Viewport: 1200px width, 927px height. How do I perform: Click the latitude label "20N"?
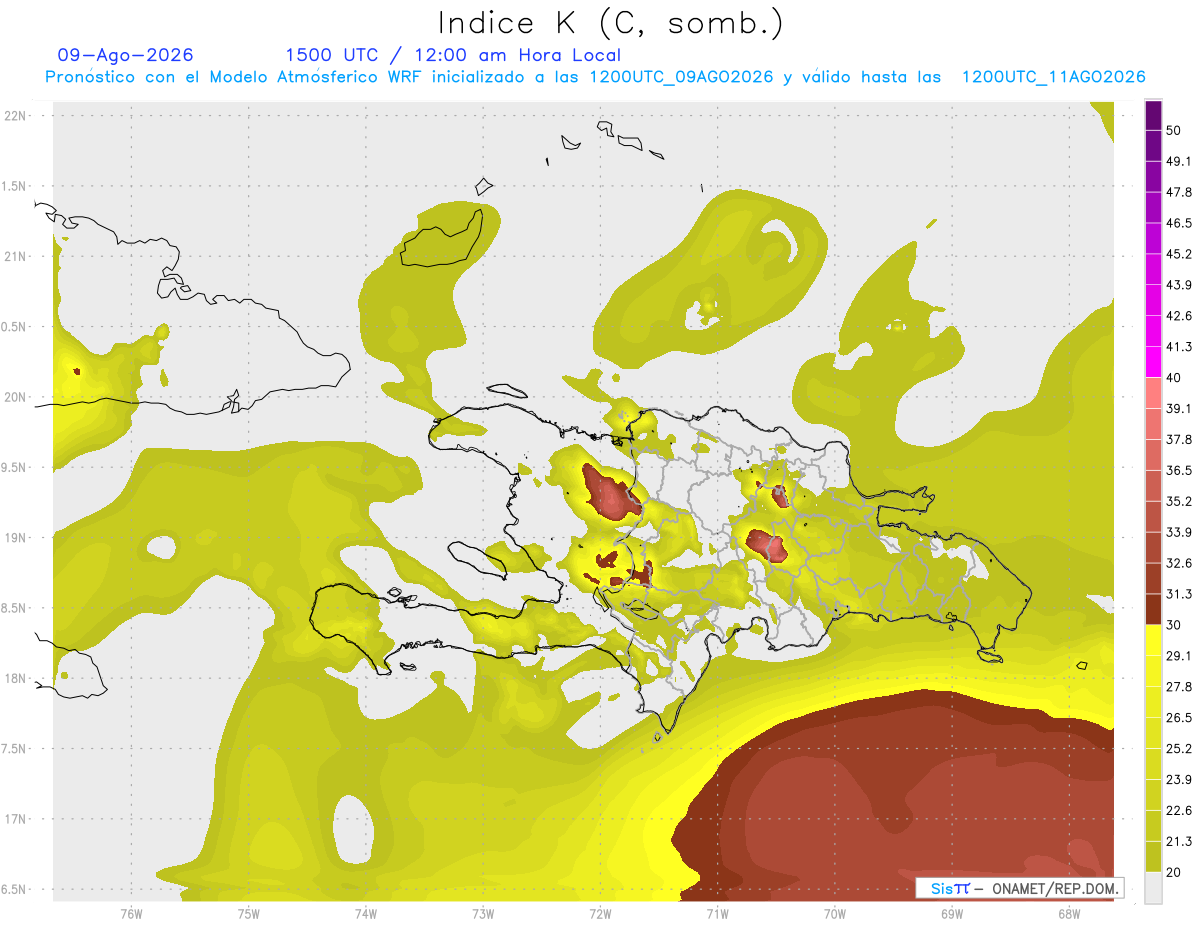pyautogui.click(x=16, y=397)
